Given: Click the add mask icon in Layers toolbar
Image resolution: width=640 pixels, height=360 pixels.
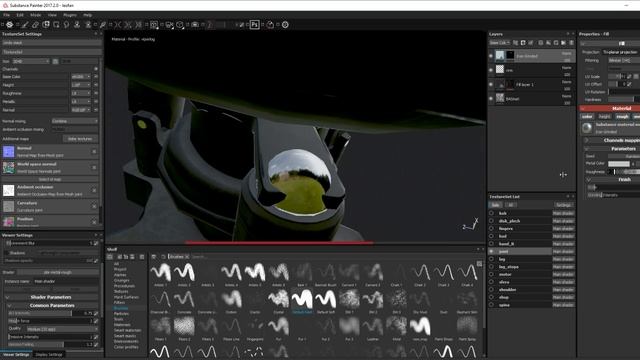Looking at the screenshot, I should pyautogui.click(x=523, y=42).
